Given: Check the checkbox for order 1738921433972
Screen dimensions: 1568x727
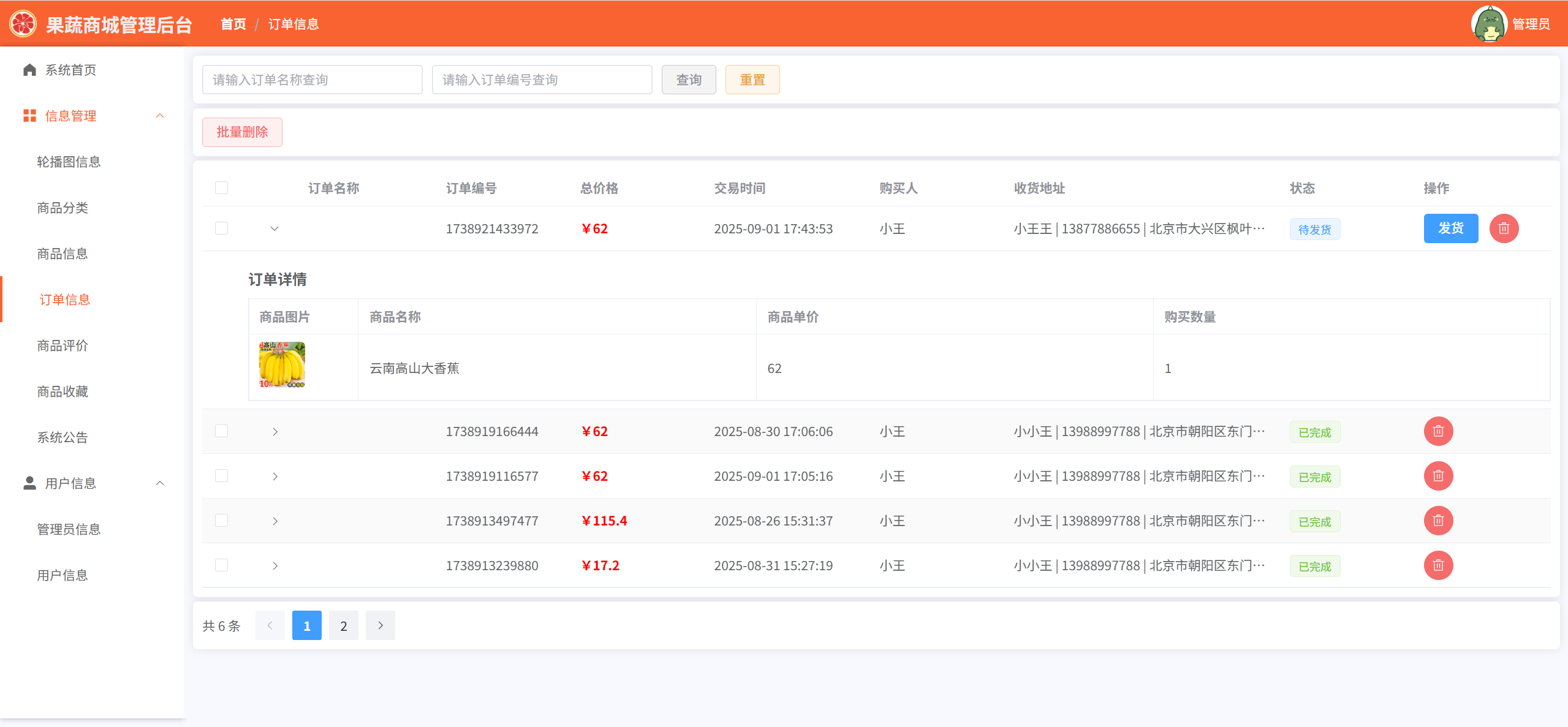Looking at the screenshot, I should tap(222, 228).
